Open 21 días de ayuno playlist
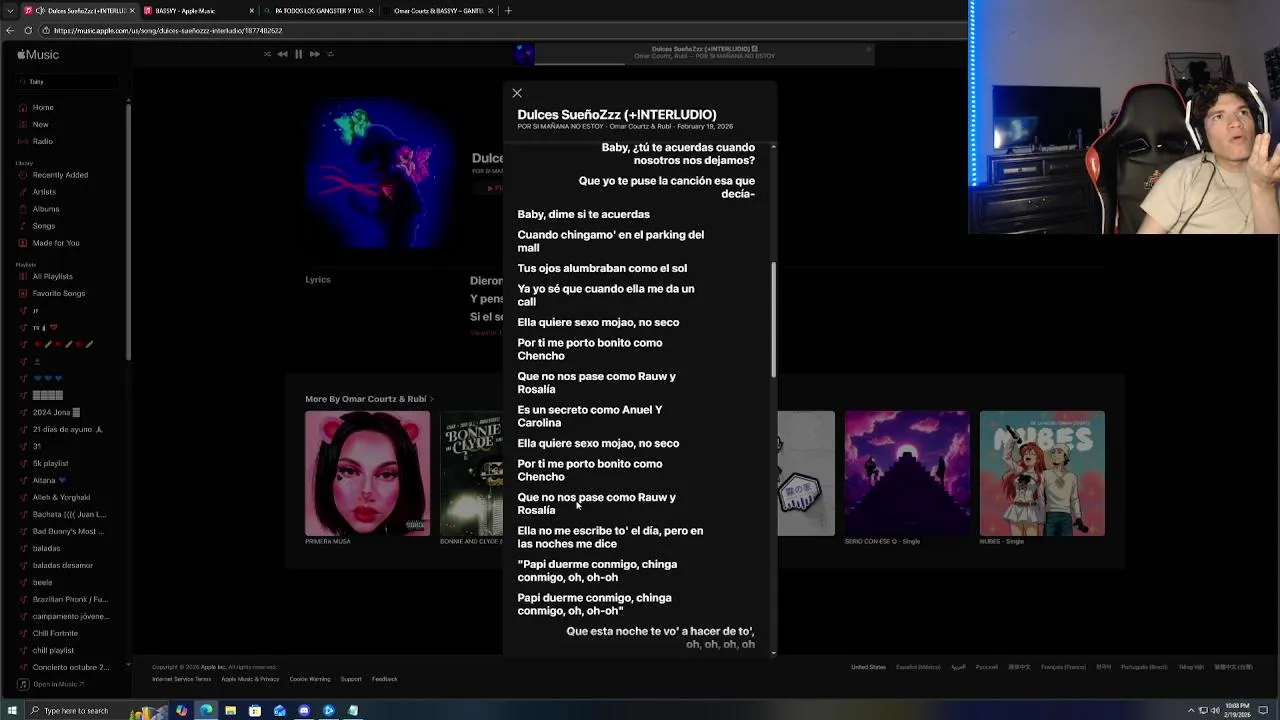Screen dimensions: 1280x720 point(67,429)
